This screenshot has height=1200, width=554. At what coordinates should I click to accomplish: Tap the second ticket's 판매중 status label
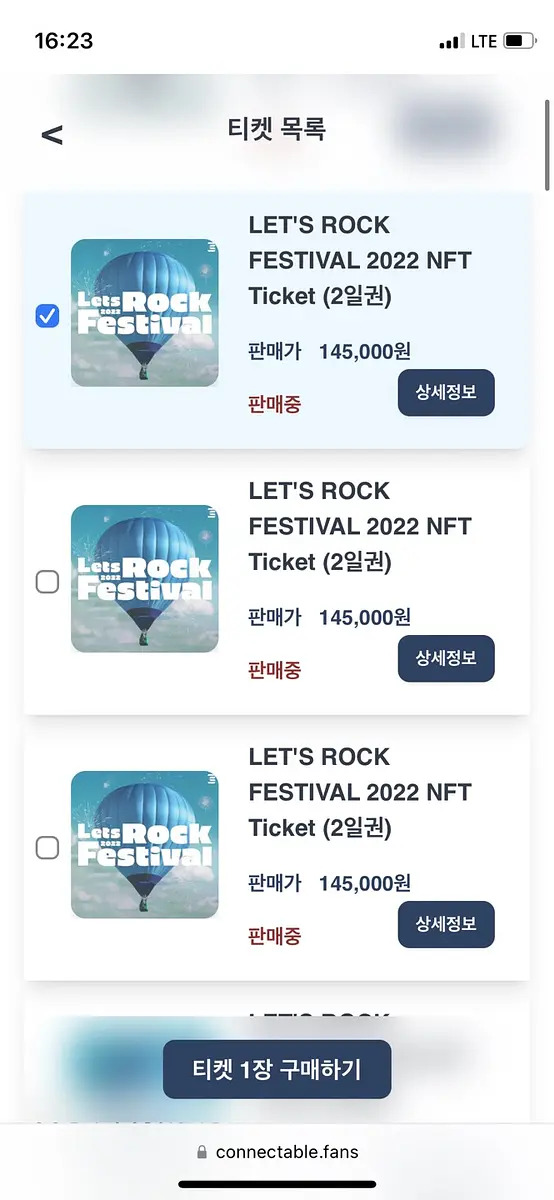[274, 670]
